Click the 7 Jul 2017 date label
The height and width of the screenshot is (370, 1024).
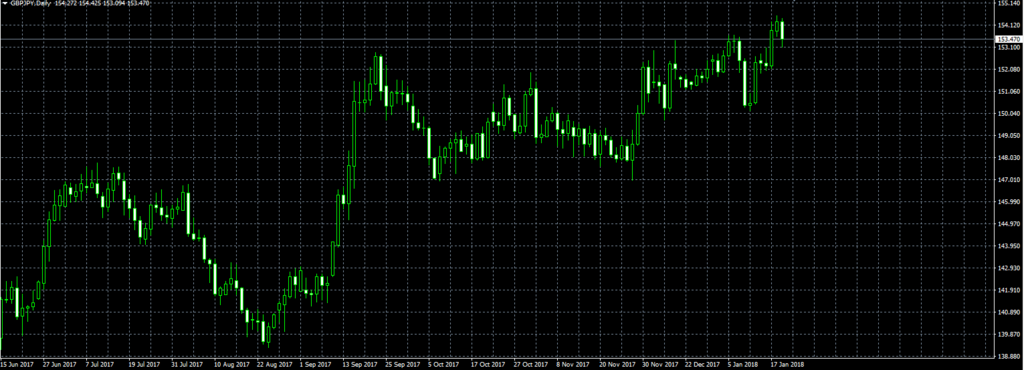pyautogui.click(x=99, y=365)
